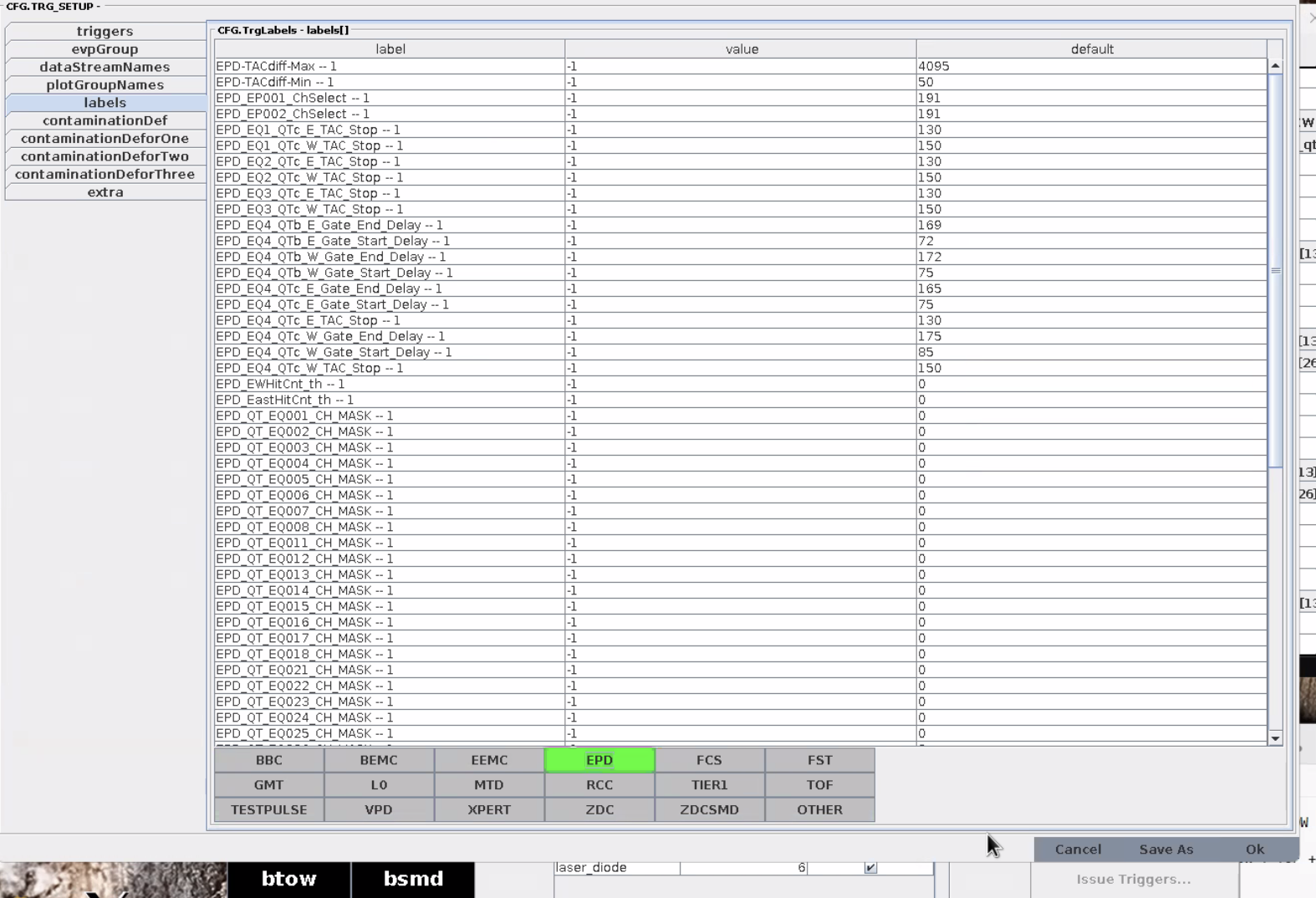
Task: Click default 4095 for EPD-TACdiff-Max
Action: [x=1092, y=66]
